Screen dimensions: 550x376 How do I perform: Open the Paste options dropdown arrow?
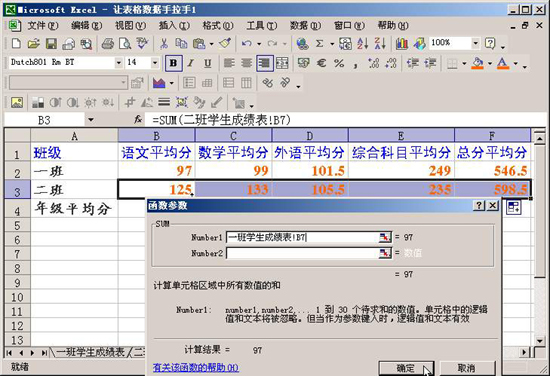click(211, 44)
